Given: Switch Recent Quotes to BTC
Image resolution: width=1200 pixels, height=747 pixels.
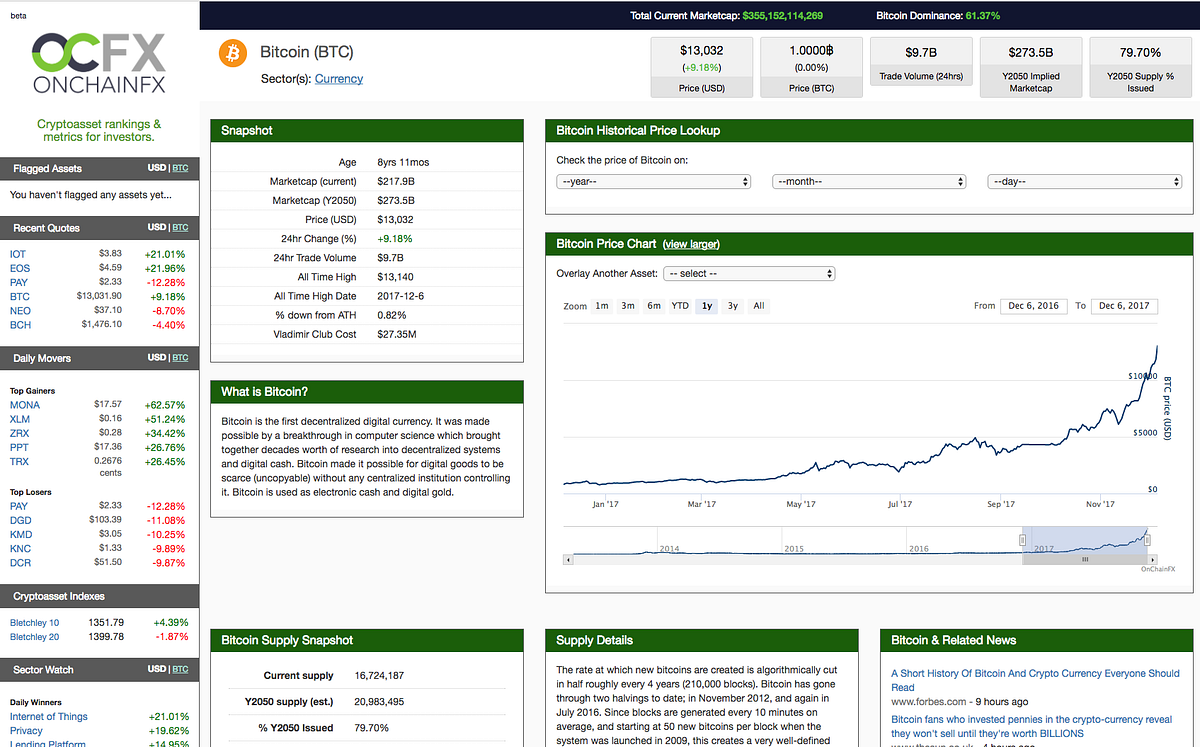Looking at the screenshot, I should point(180,227).
